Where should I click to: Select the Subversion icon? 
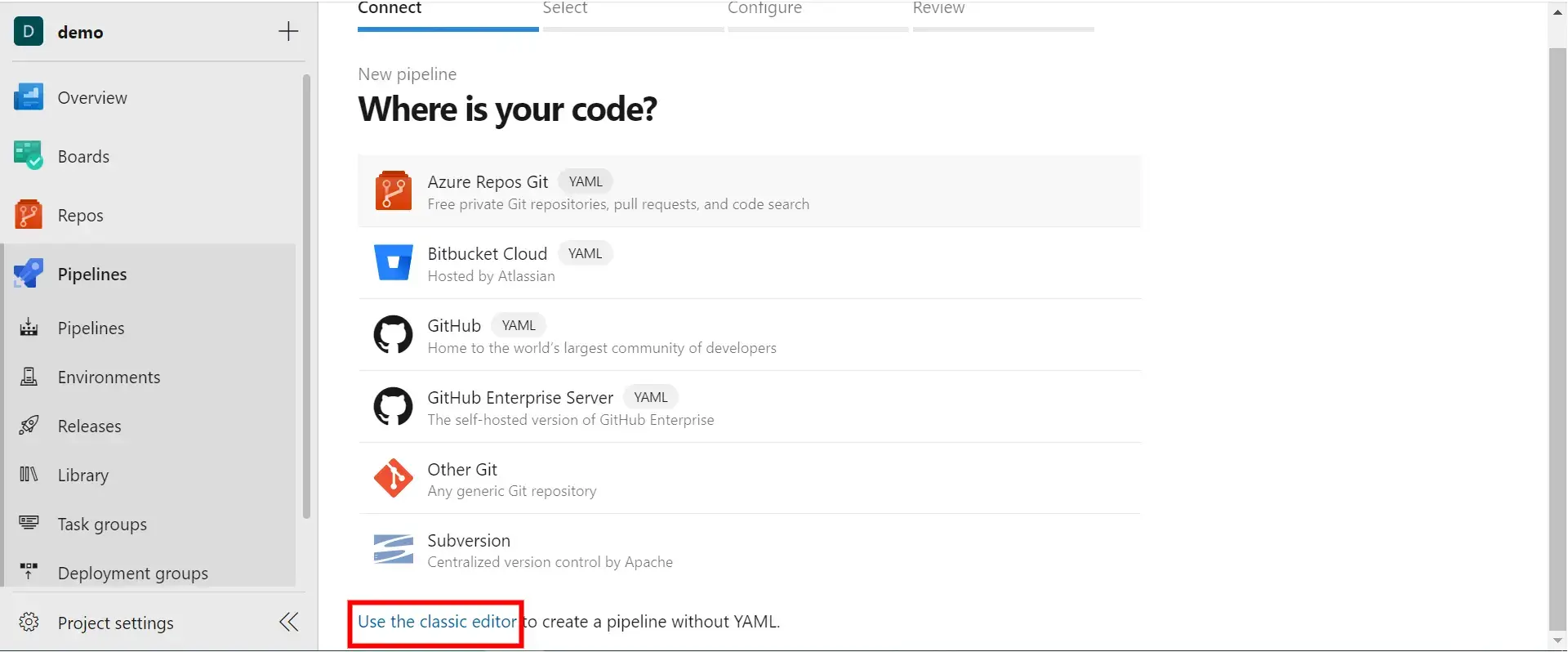(x=393, y=550)
